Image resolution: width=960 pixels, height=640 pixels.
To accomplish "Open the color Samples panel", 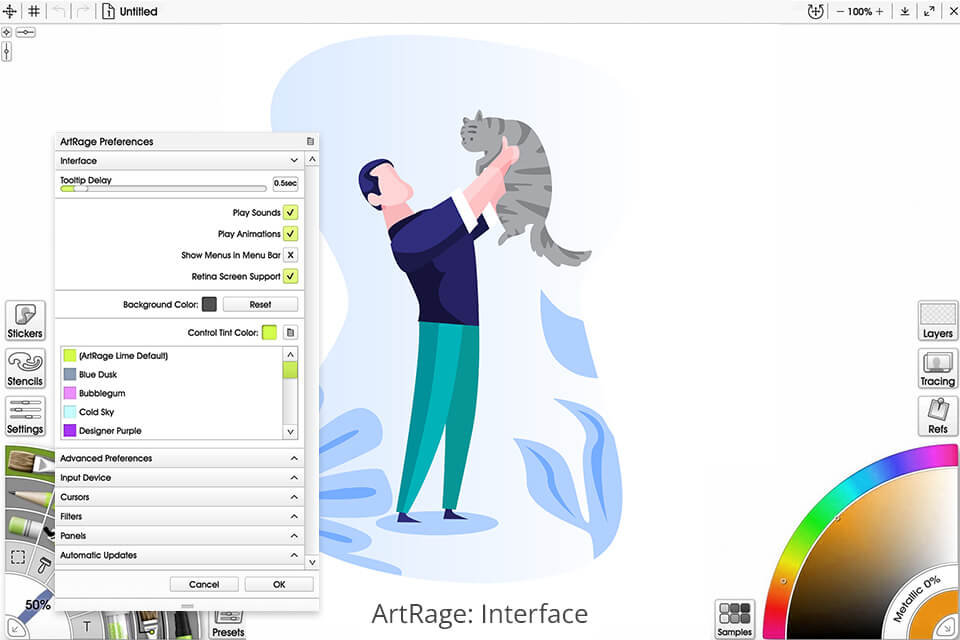I will pyautogui.click(x=735, y=619).
